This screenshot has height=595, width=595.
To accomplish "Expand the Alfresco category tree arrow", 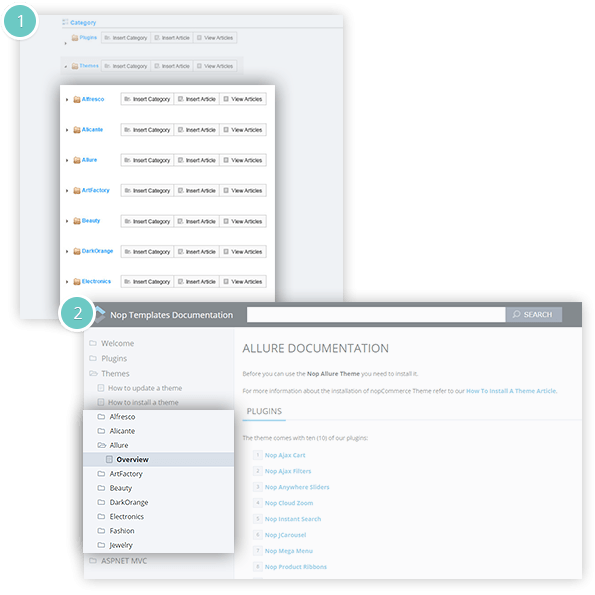I will [x=67, y=100].
